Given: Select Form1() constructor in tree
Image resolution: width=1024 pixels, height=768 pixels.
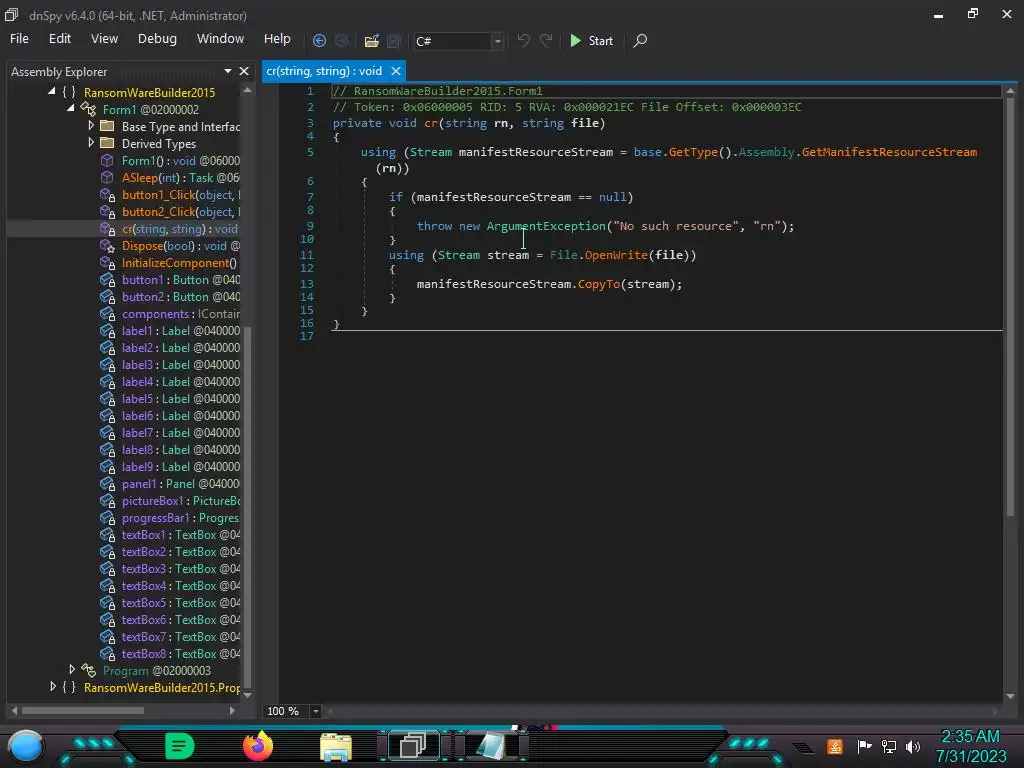Looking at the screenshot, I should (180, 161).
